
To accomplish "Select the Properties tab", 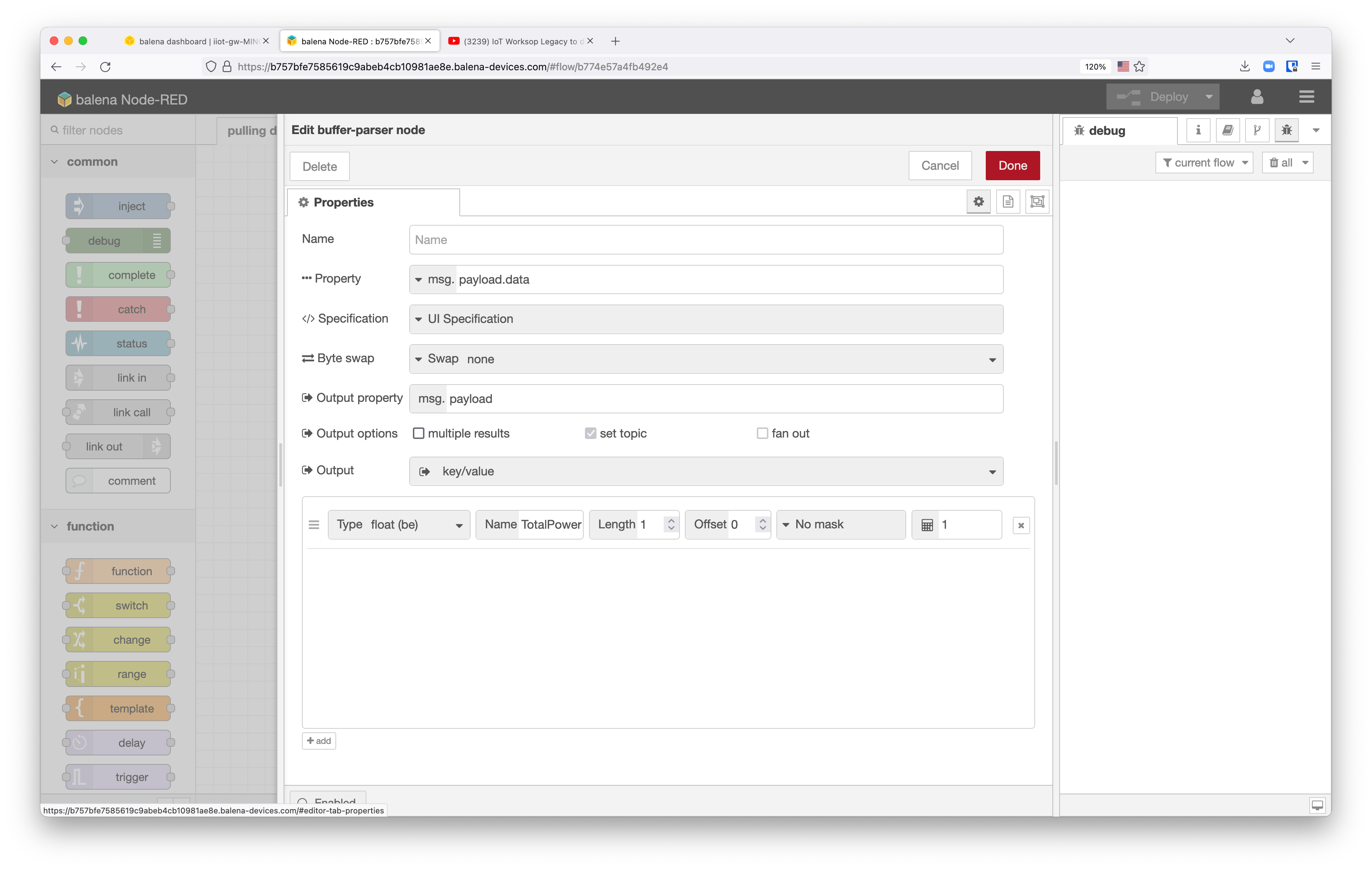I will point(342,202).
